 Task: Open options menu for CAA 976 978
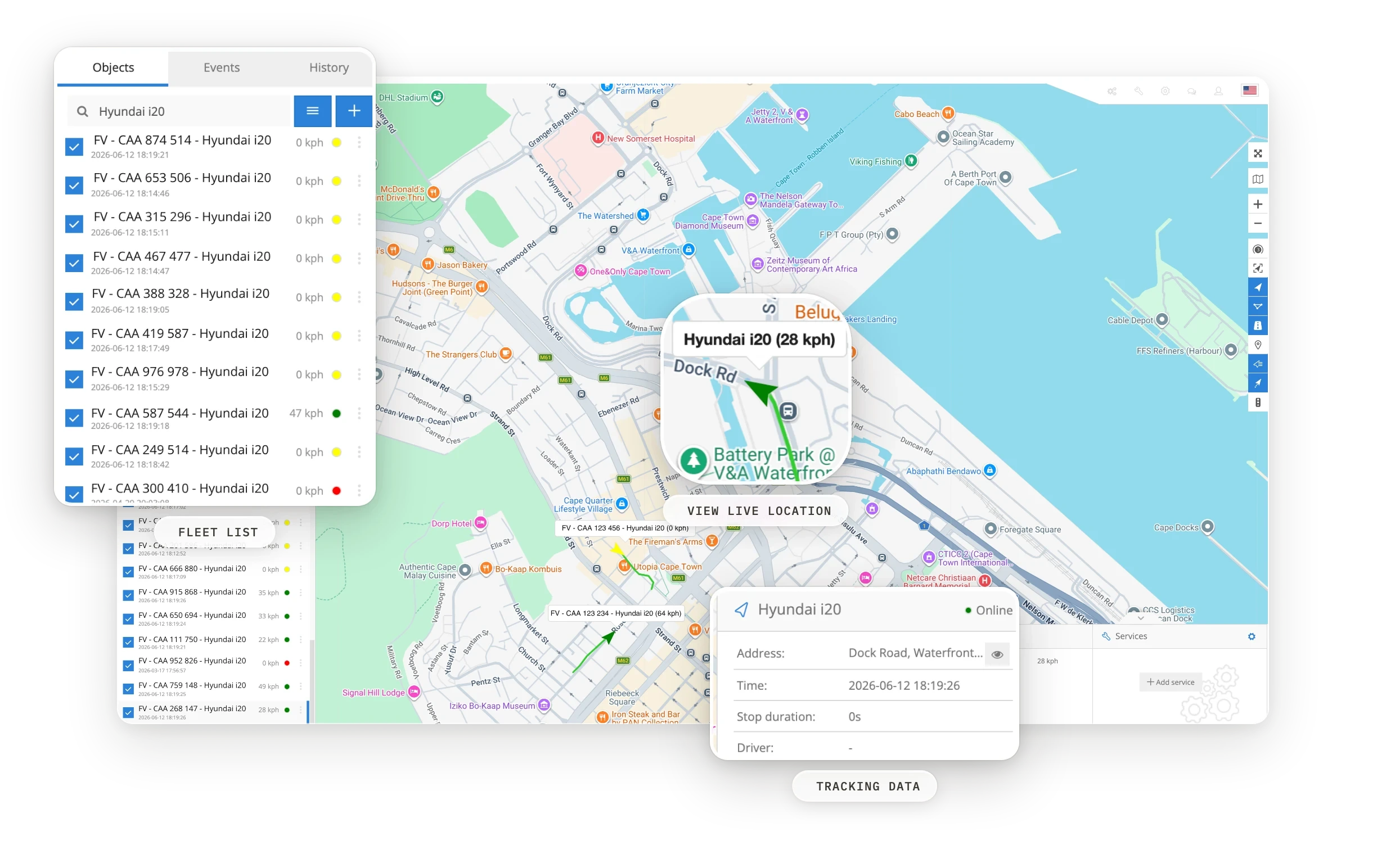tap(359, 374)
